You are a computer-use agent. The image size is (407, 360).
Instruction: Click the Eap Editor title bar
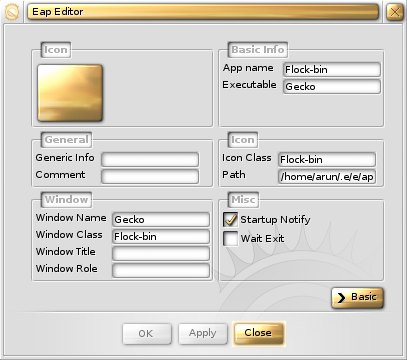(203, 12)
